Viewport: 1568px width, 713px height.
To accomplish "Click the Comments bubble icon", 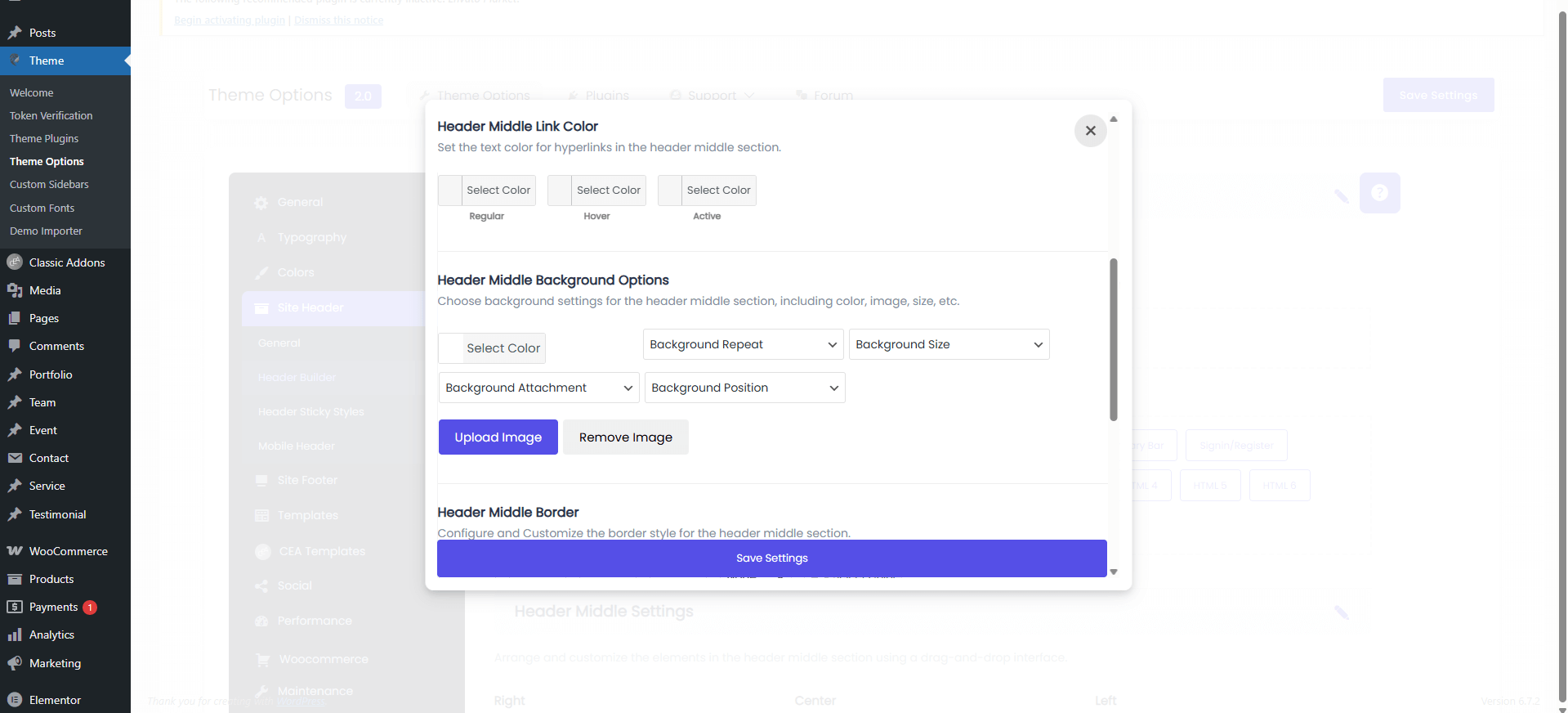I will tap(15, 346).
